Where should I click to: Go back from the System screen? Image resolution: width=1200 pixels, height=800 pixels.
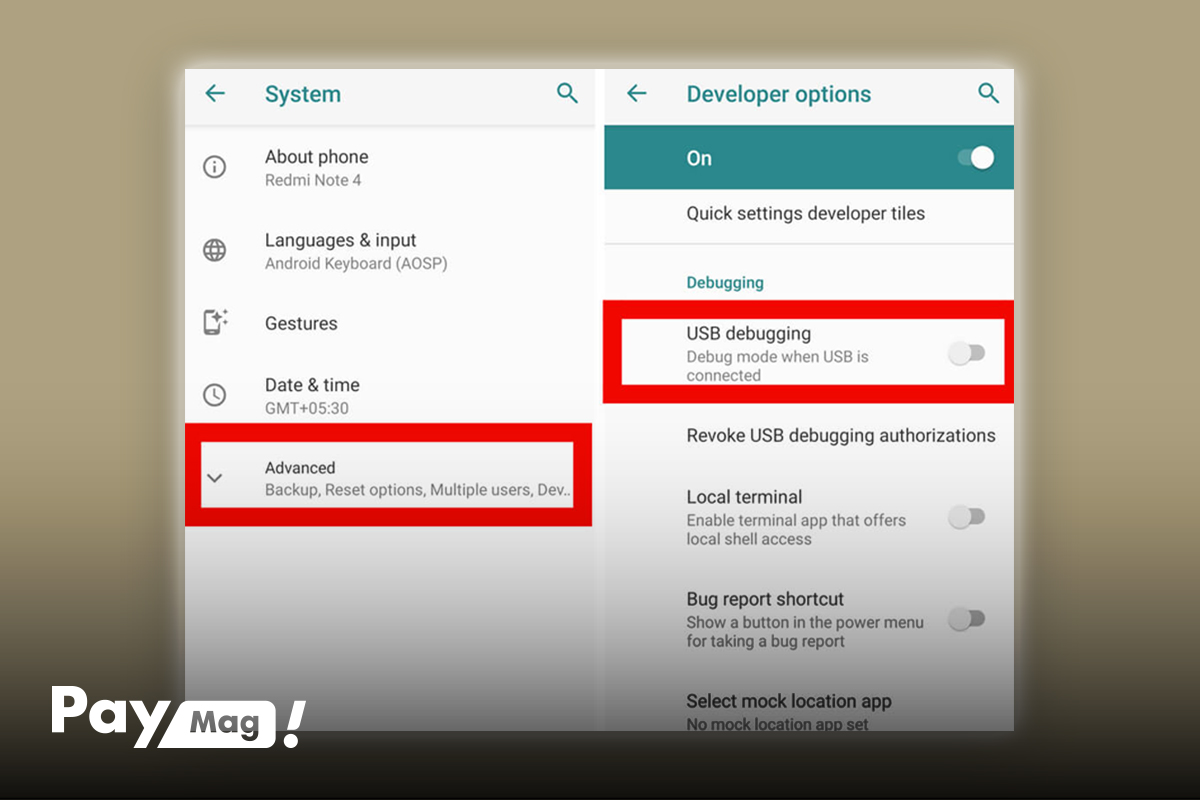click(x=215, y=94)
